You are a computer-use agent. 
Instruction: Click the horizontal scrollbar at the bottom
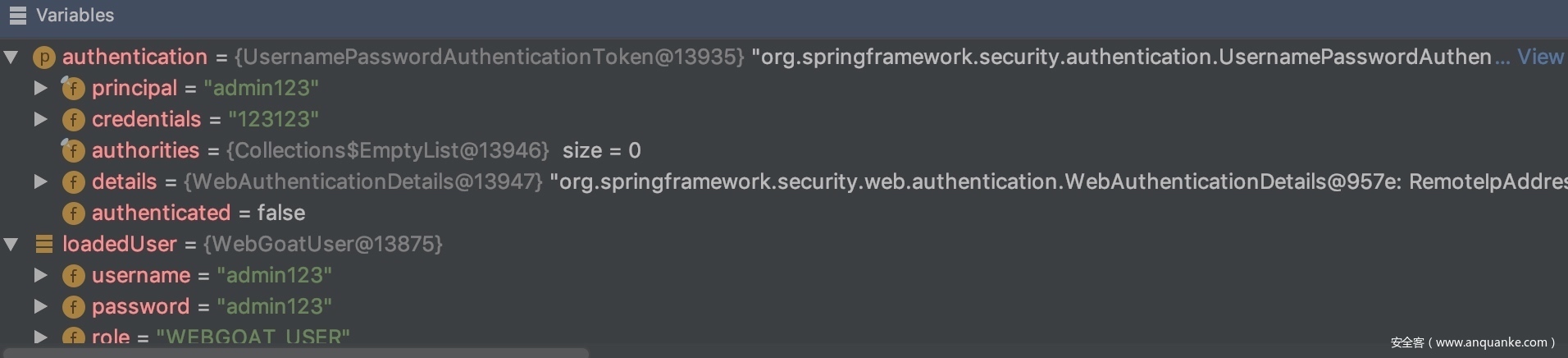[x=295, y=353]
